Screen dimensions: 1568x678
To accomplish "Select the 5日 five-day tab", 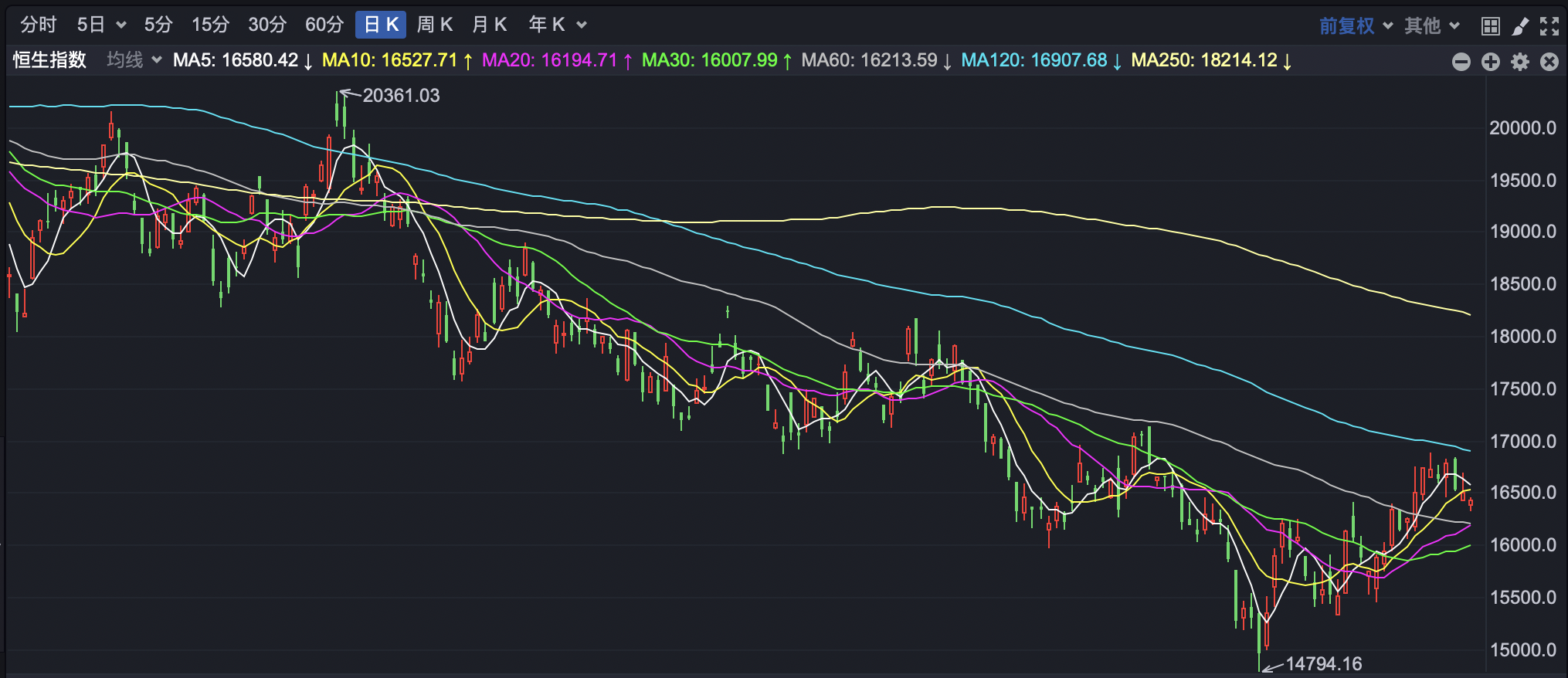I will (91, 25).
